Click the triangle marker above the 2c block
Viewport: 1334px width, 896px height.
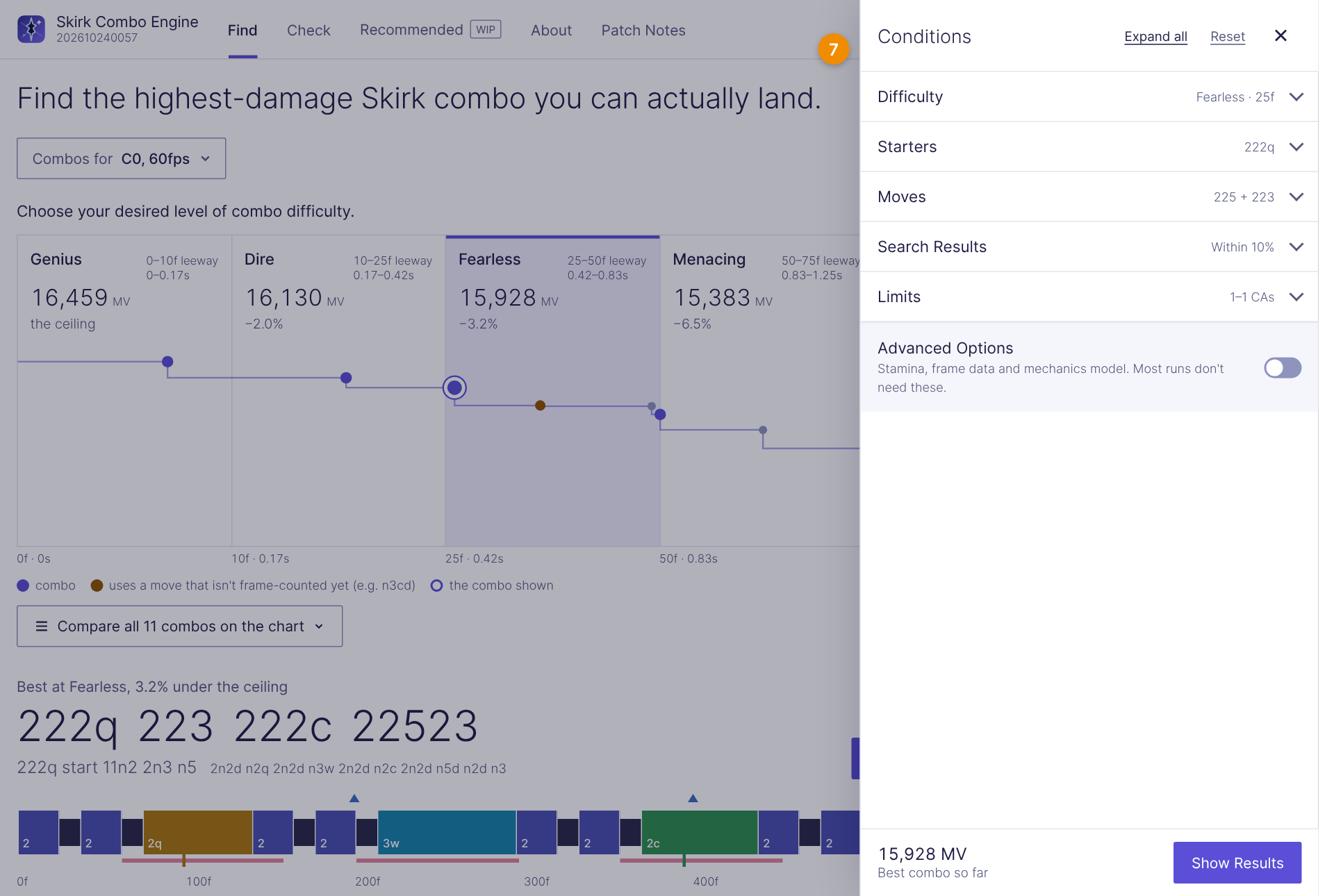[693, 799]
